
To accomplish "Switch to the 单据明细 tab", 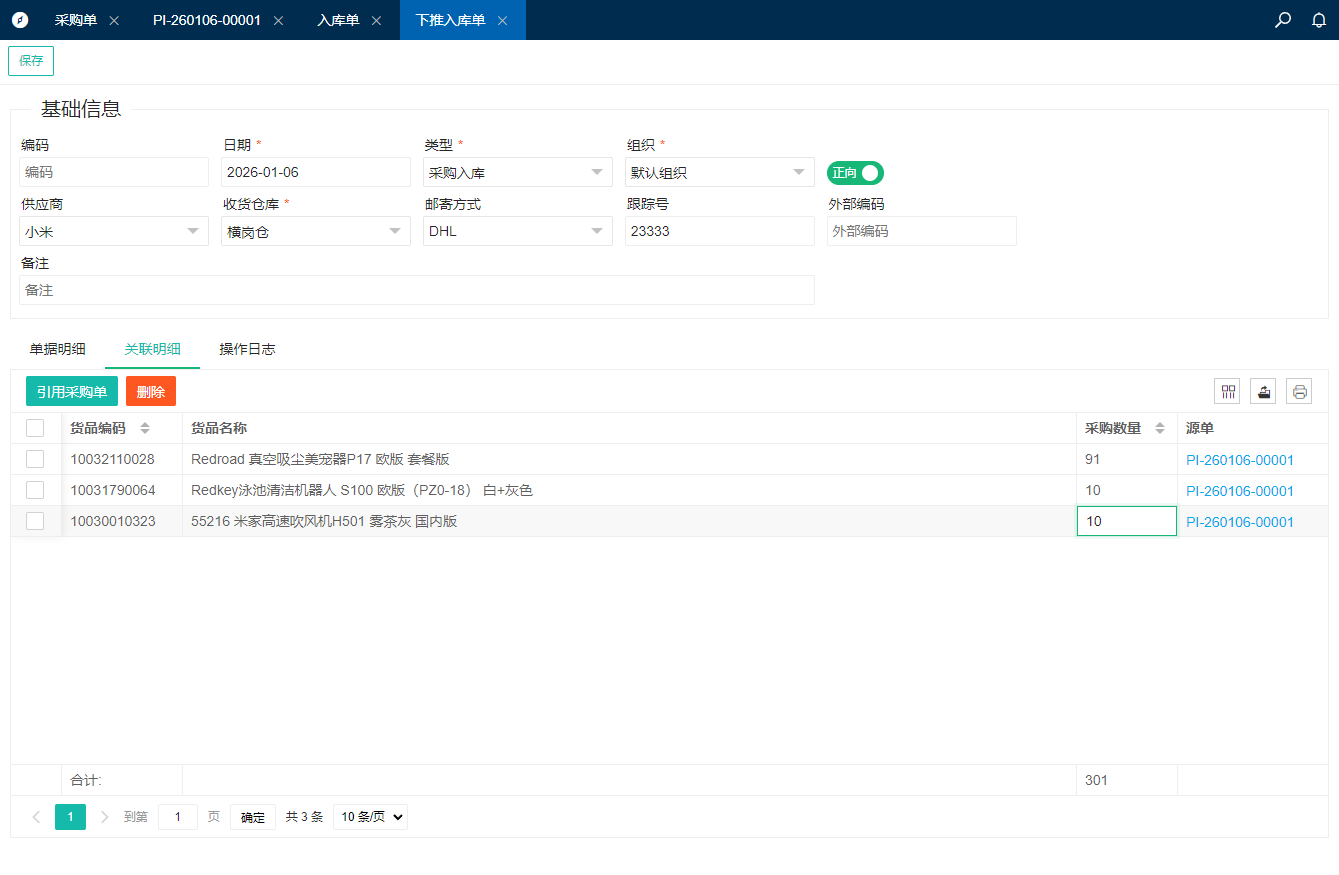I will click(57, 349).
